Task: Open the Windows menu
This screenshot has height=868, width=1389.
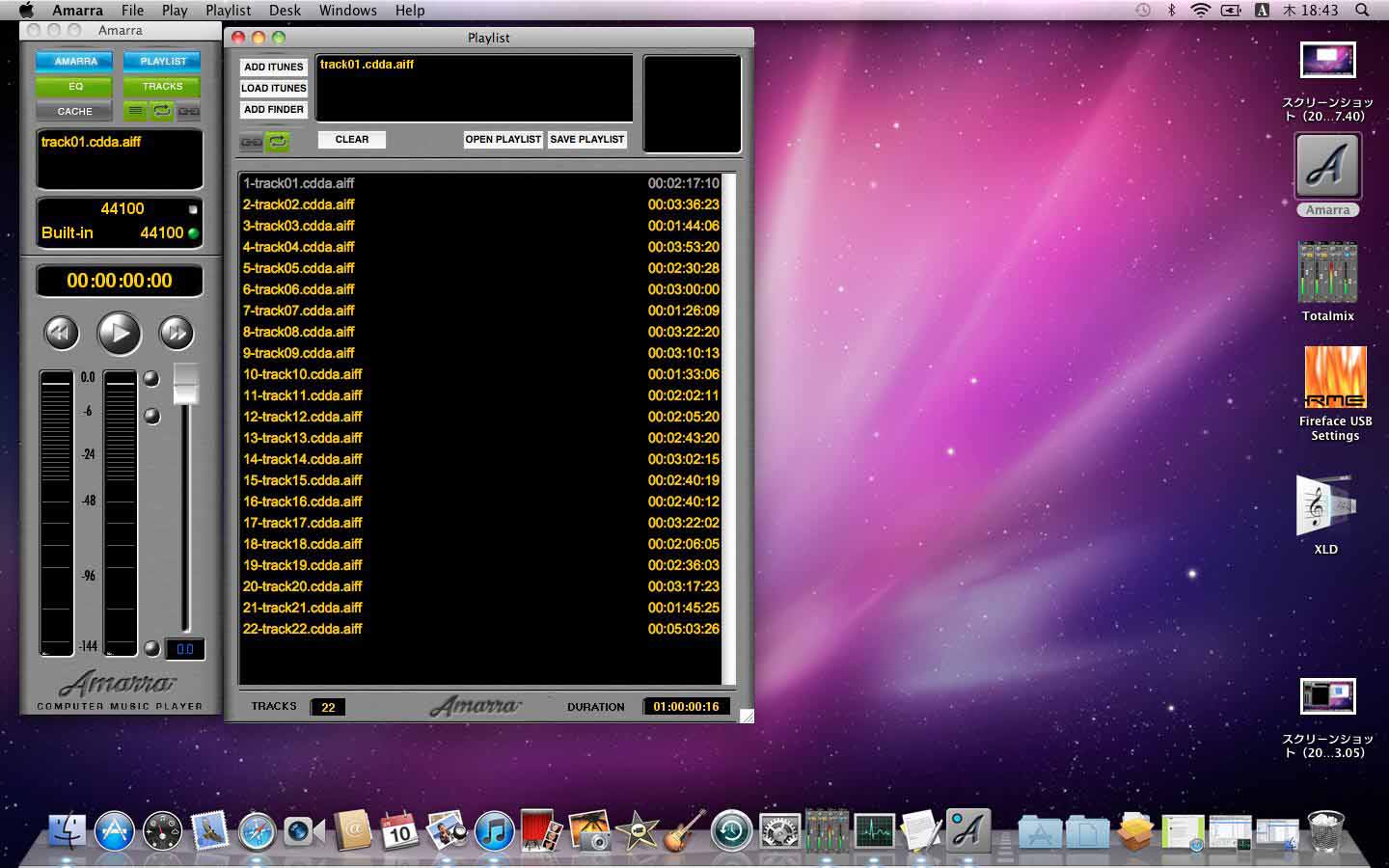Action: click(x=348, y=10)
